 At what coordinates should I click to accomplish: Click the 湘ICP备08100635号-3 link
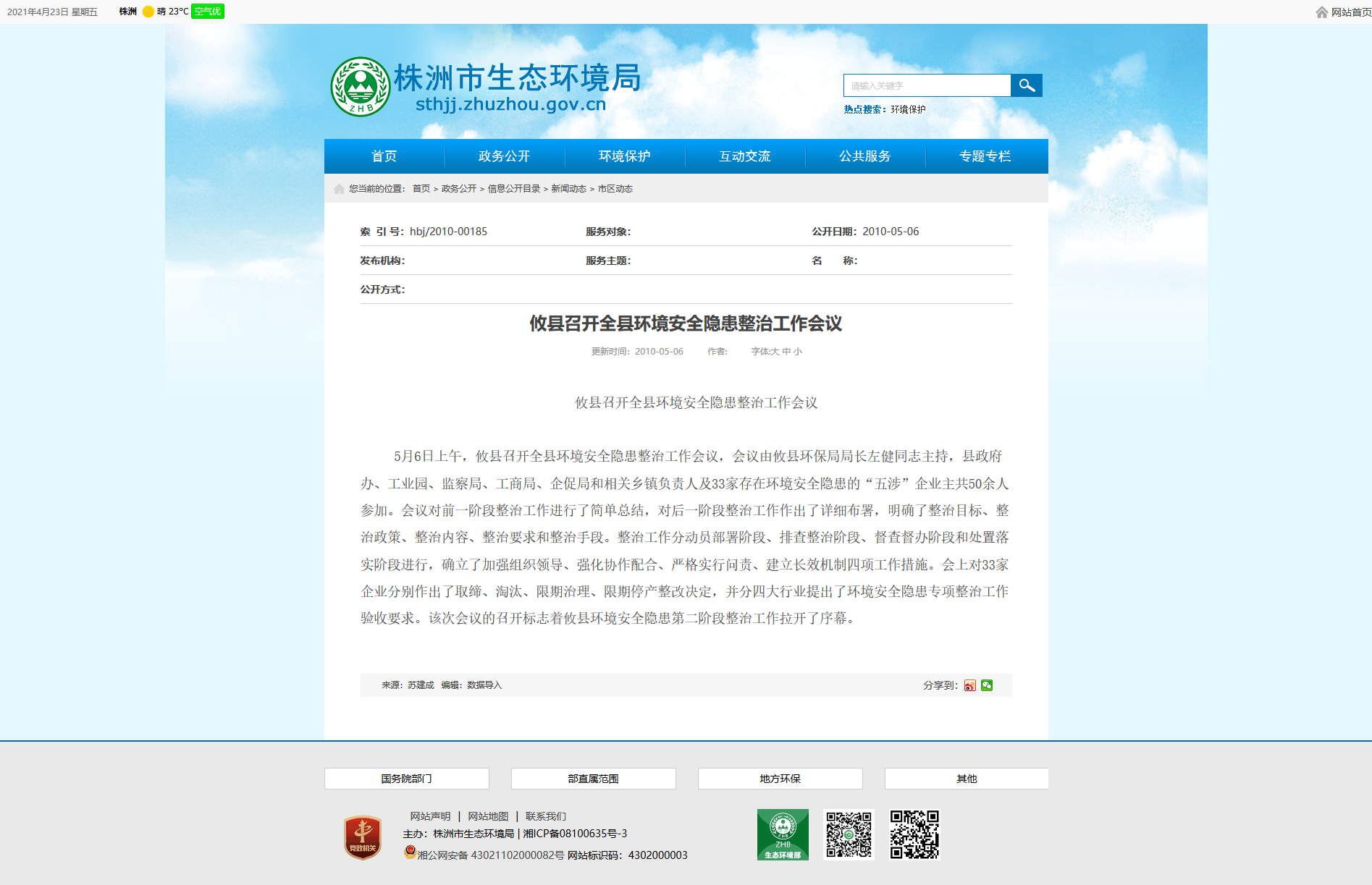(x=576, y=834)
